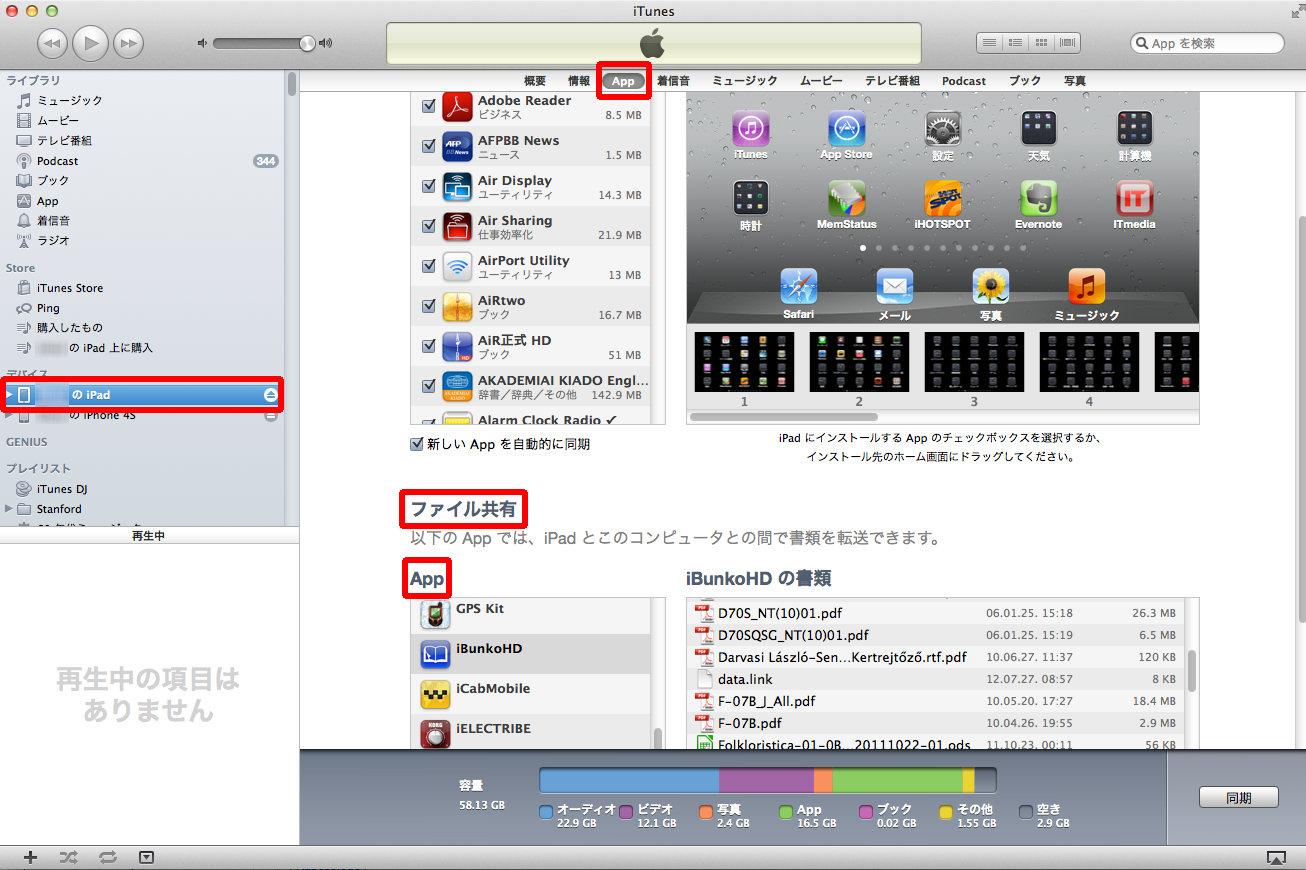Select the Evernote icon on home screen
This screenshot has height=870, width=1306.
1038,198
